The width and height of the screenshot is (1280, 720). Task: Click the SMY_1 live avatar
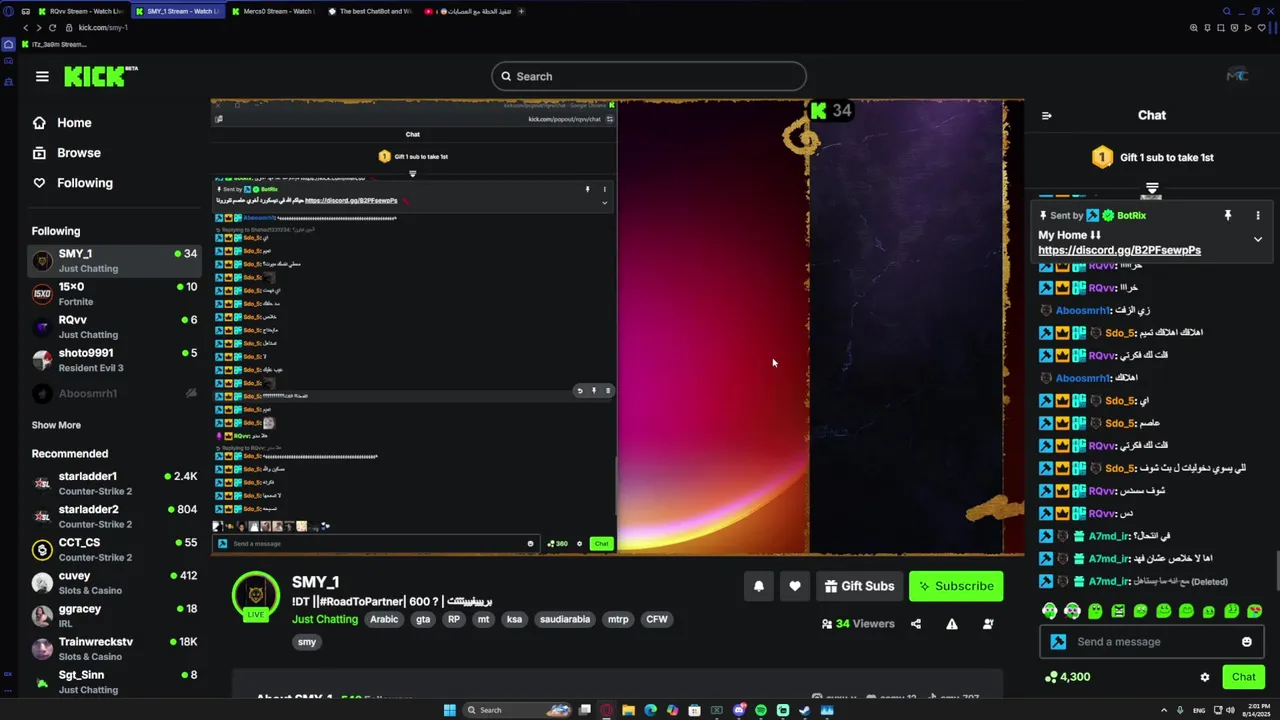pos(256,596)
